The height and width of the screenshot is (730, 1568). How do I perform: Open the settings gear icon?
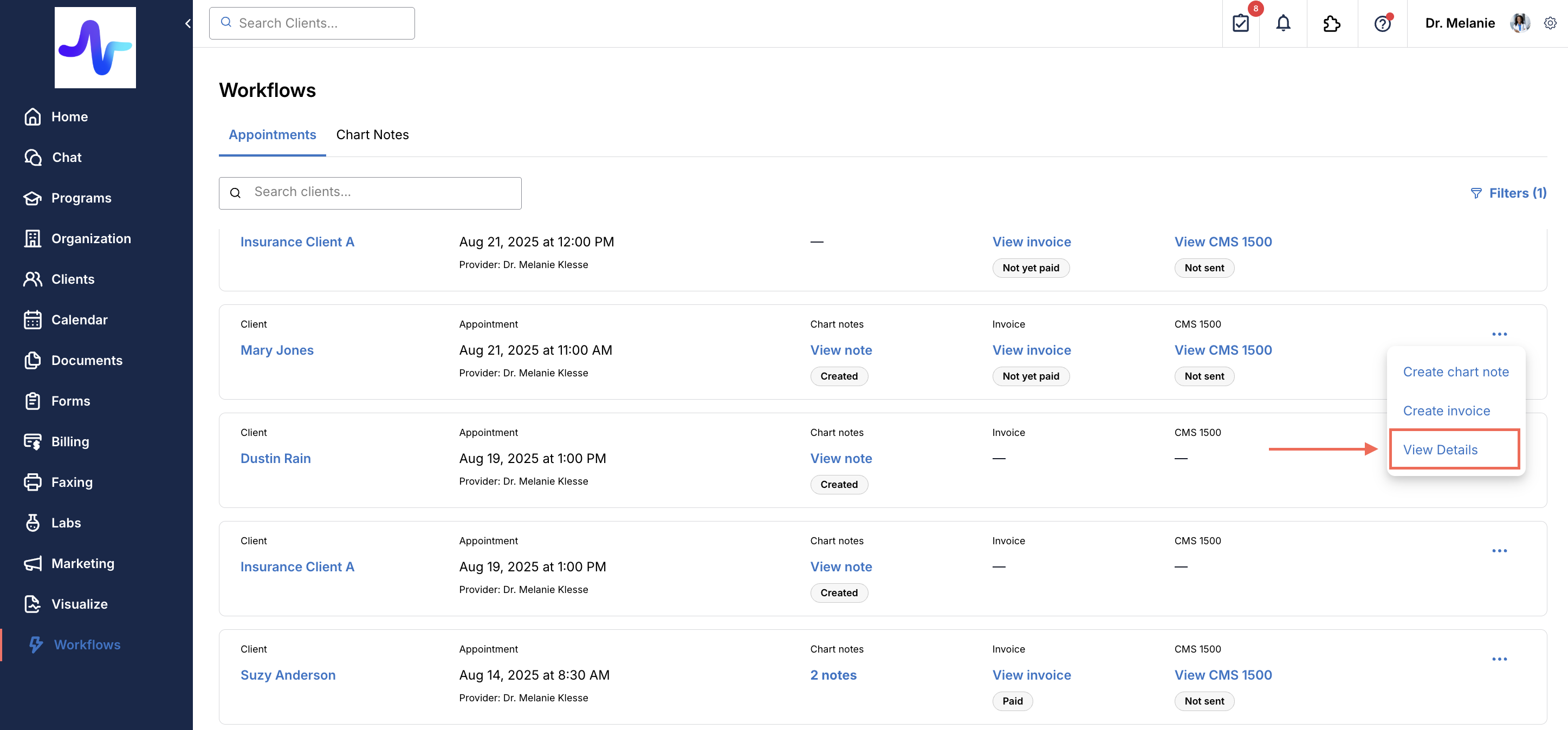click(1550, 23)
